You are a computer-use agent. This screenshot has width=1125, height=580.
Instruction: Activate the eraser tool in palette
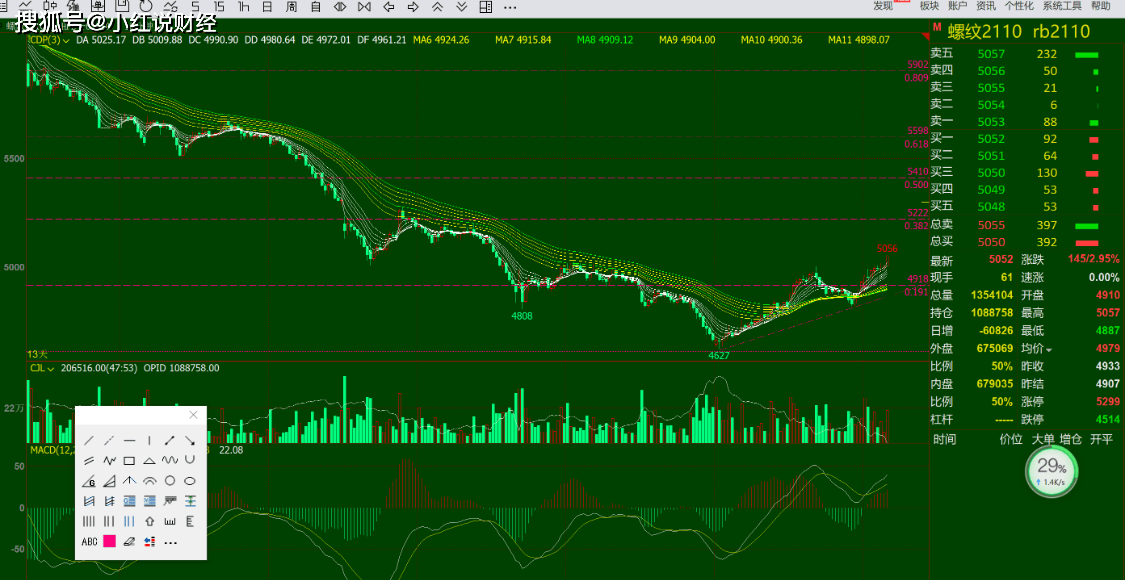click(129, 542)
